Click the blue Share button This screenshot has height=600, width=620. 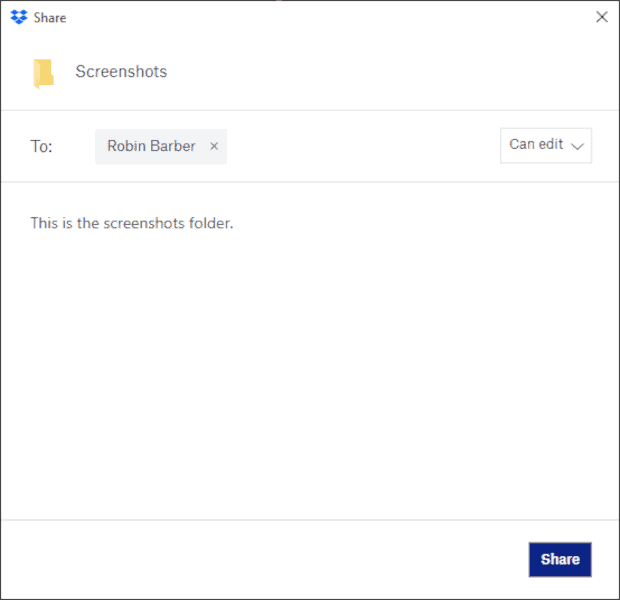560,559
